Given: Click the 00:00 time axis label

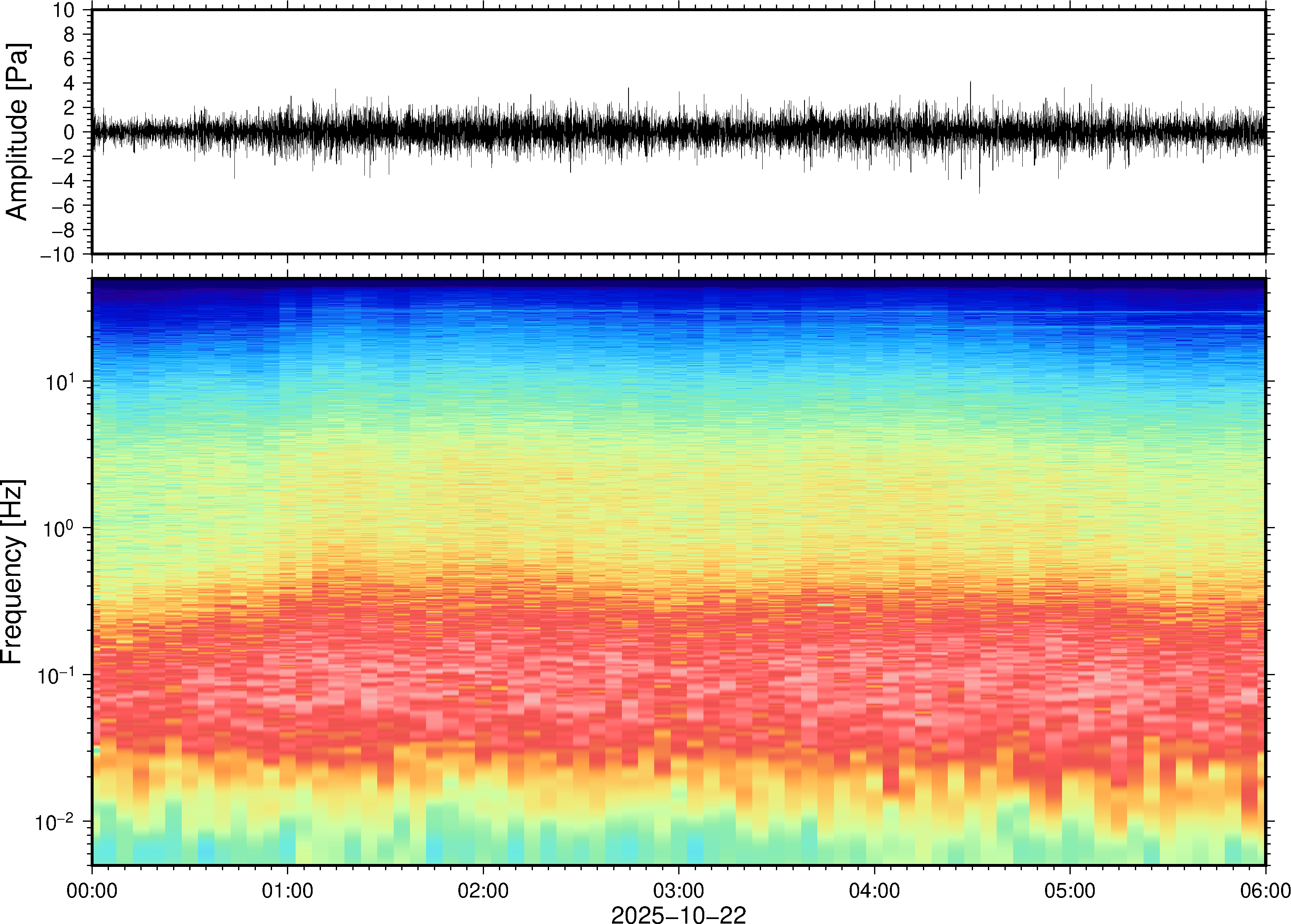Looking at the screenshot, I should point(92,890).
